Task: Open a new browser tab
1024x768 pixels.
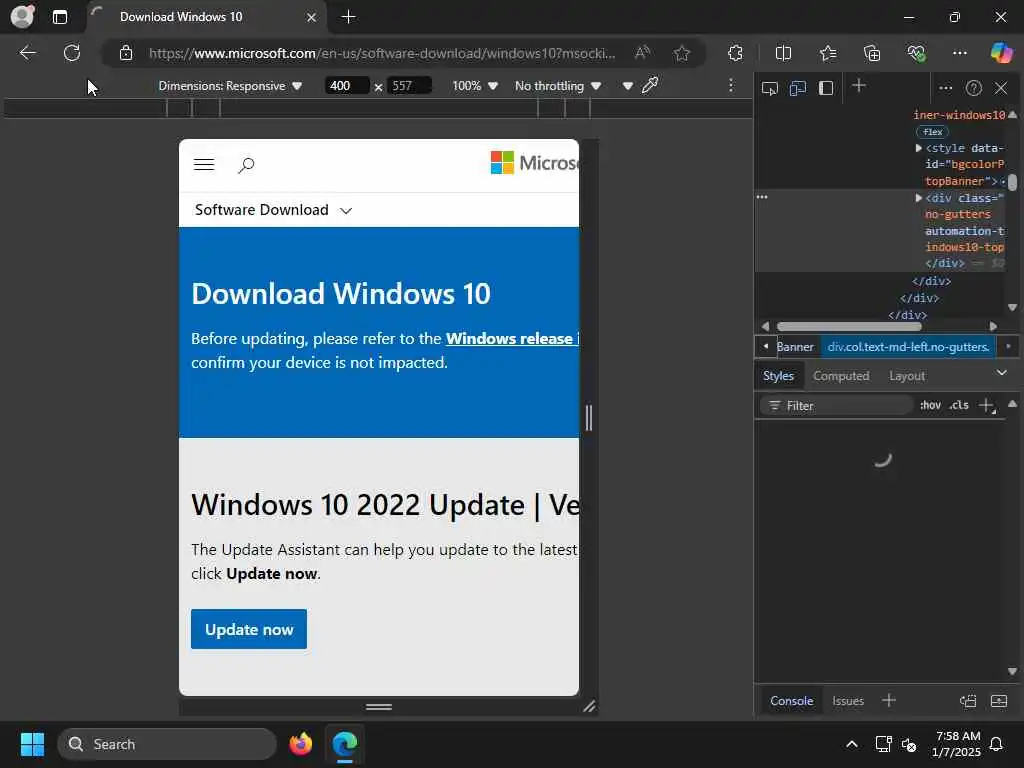Action: pos(349,17)
